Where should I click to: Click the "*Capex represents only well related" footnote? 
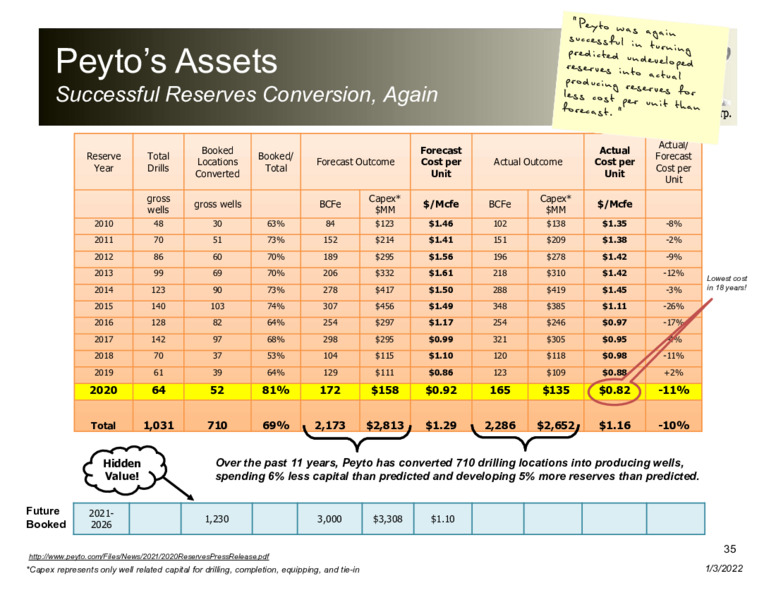click(193, 570)
